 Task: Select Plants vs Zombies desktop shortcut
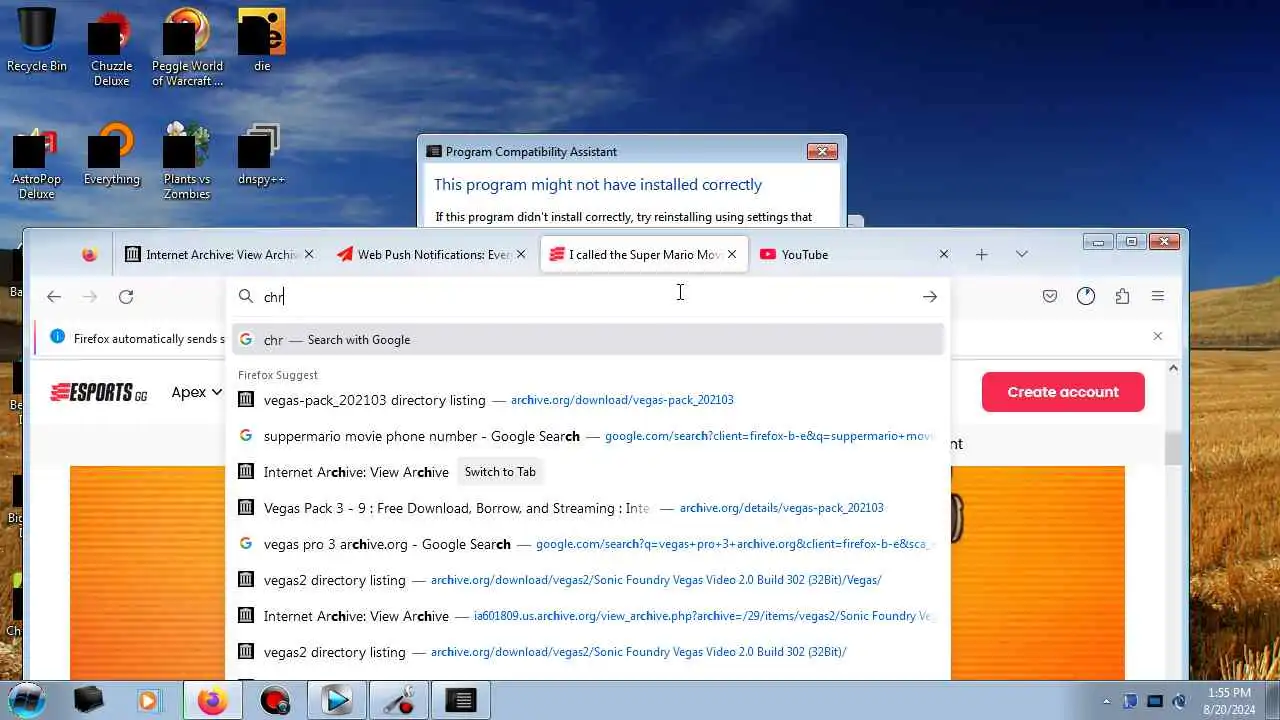187,162
